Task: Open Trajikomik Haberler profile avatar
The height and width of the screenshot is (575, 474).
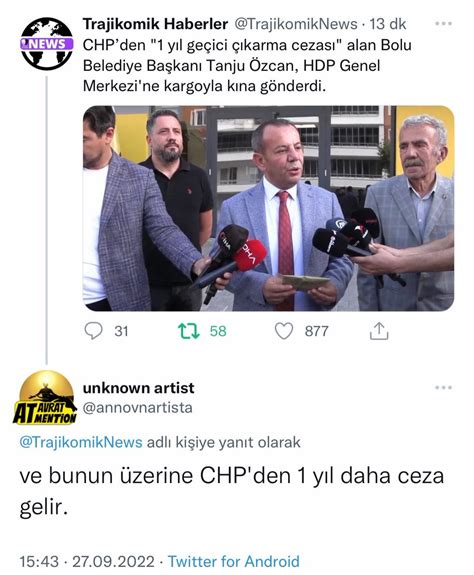Action: (x=47, y=44)
